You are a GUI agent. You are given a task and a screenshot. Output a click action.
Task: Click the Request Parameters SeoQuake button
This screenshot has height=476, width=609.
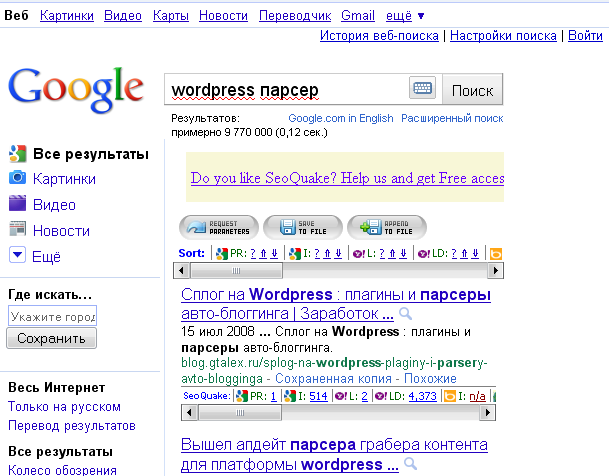[219, 228]
